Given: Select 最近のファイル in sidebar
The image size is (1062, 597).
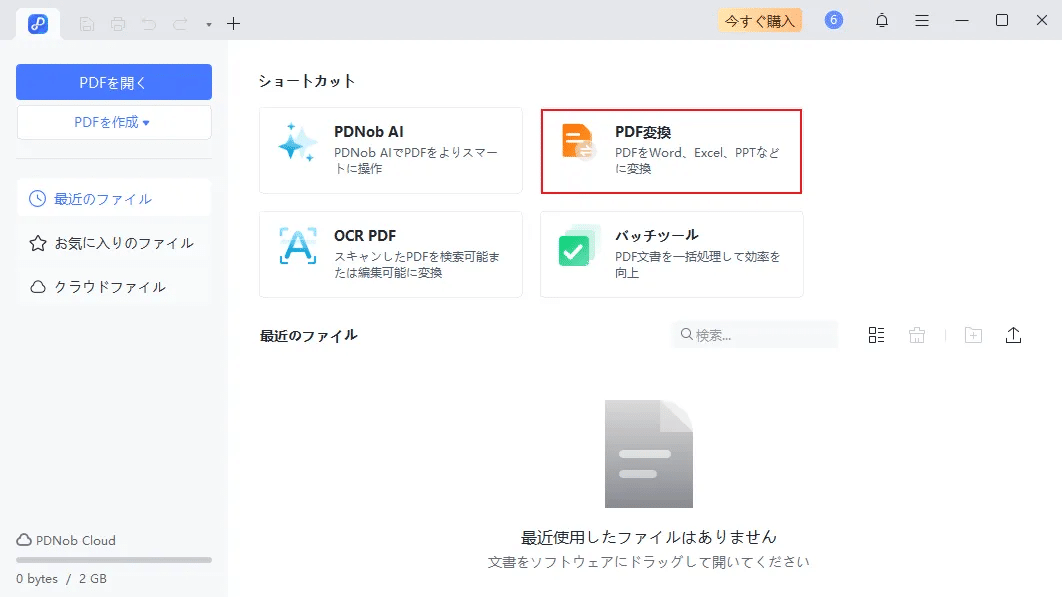Looking at the screenshot, I should click(114, 199).
